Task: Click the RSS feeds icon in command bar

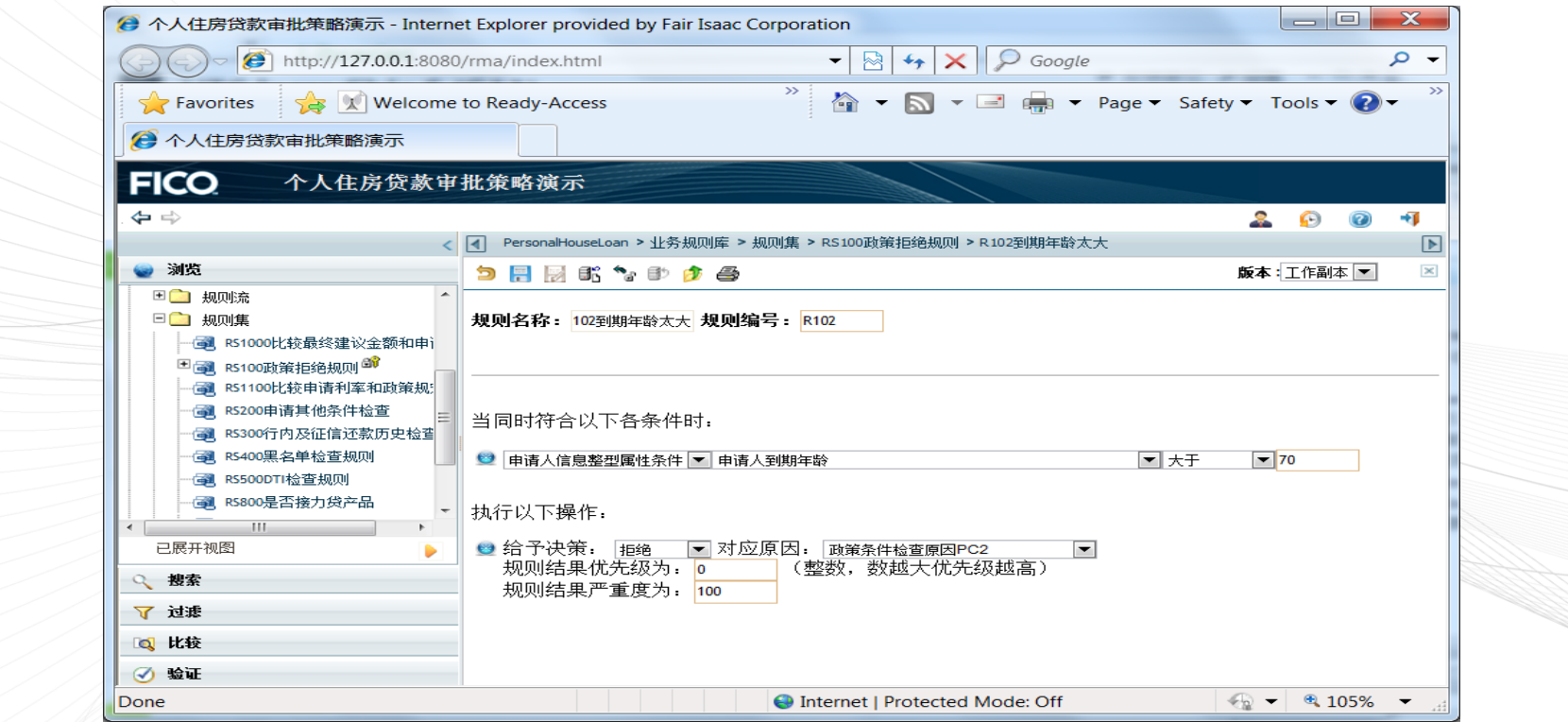Action: point(919,103)
